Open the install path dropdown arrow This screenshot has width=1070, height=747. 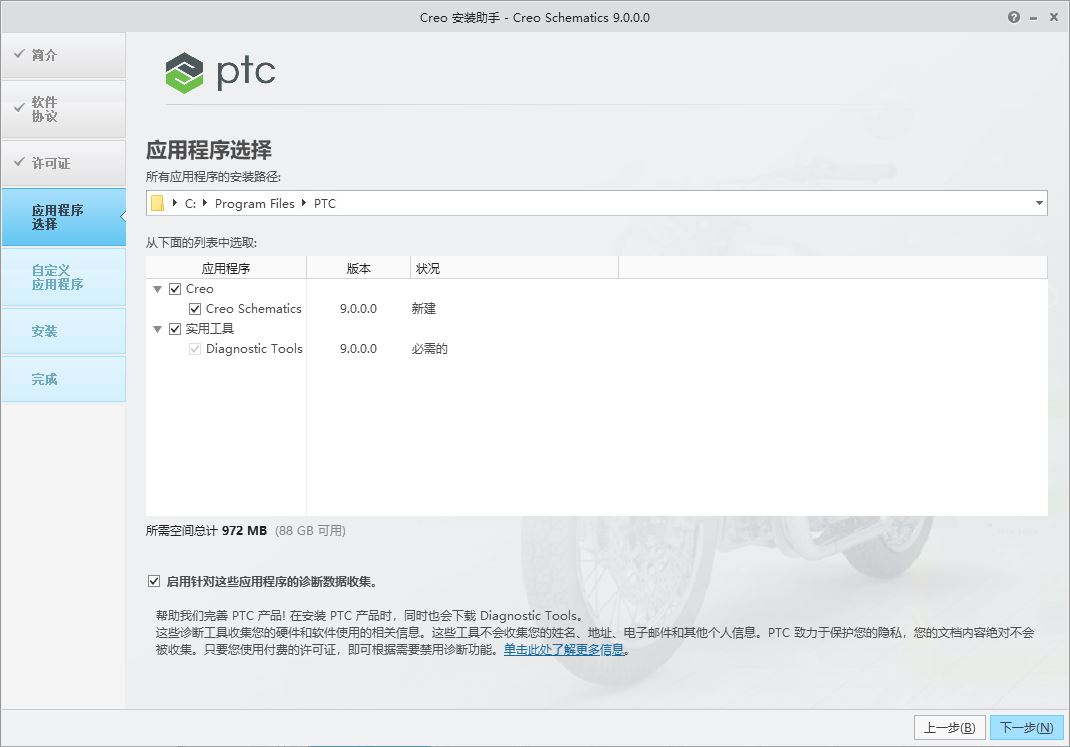pos(1039,203)
